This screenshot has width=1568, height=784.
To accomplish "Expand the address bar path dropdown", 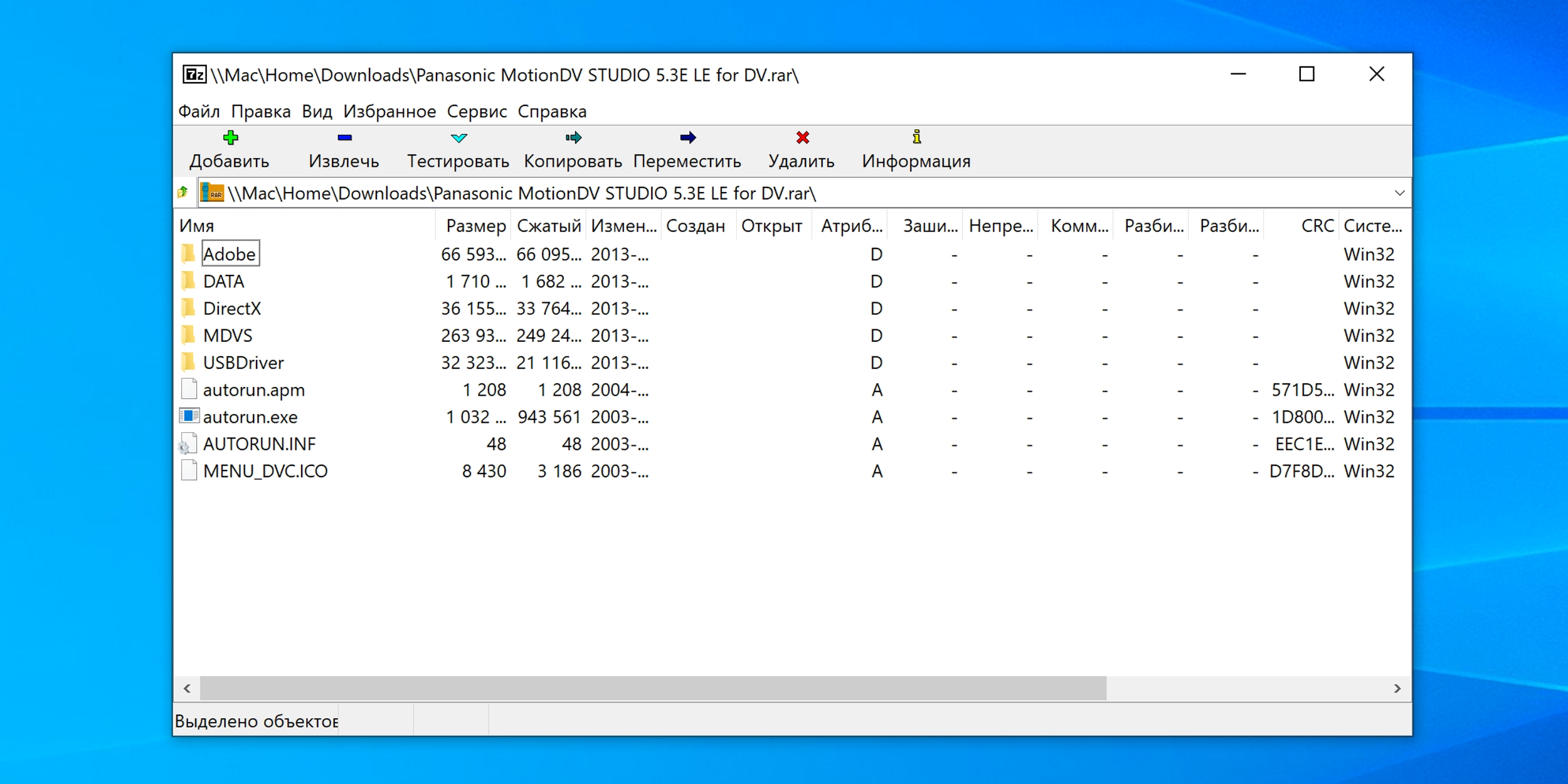I will 1399,193.
